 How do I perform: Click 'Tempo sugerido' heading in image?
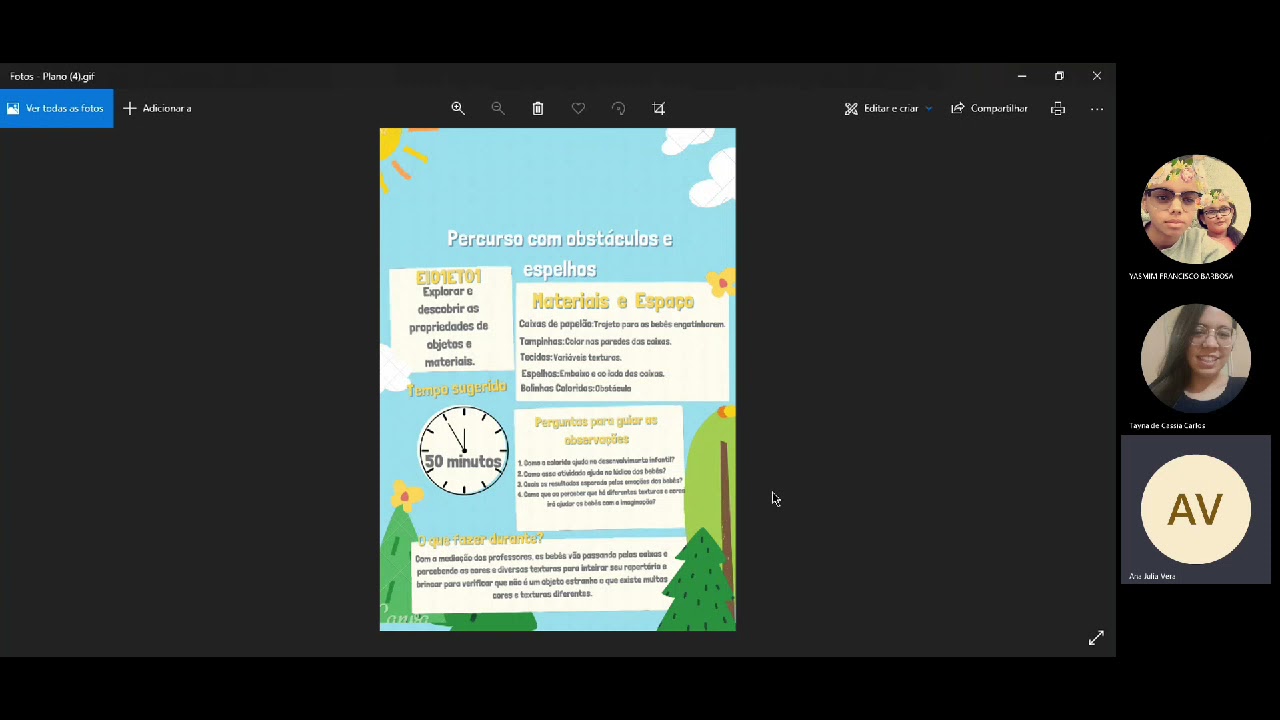457,388
